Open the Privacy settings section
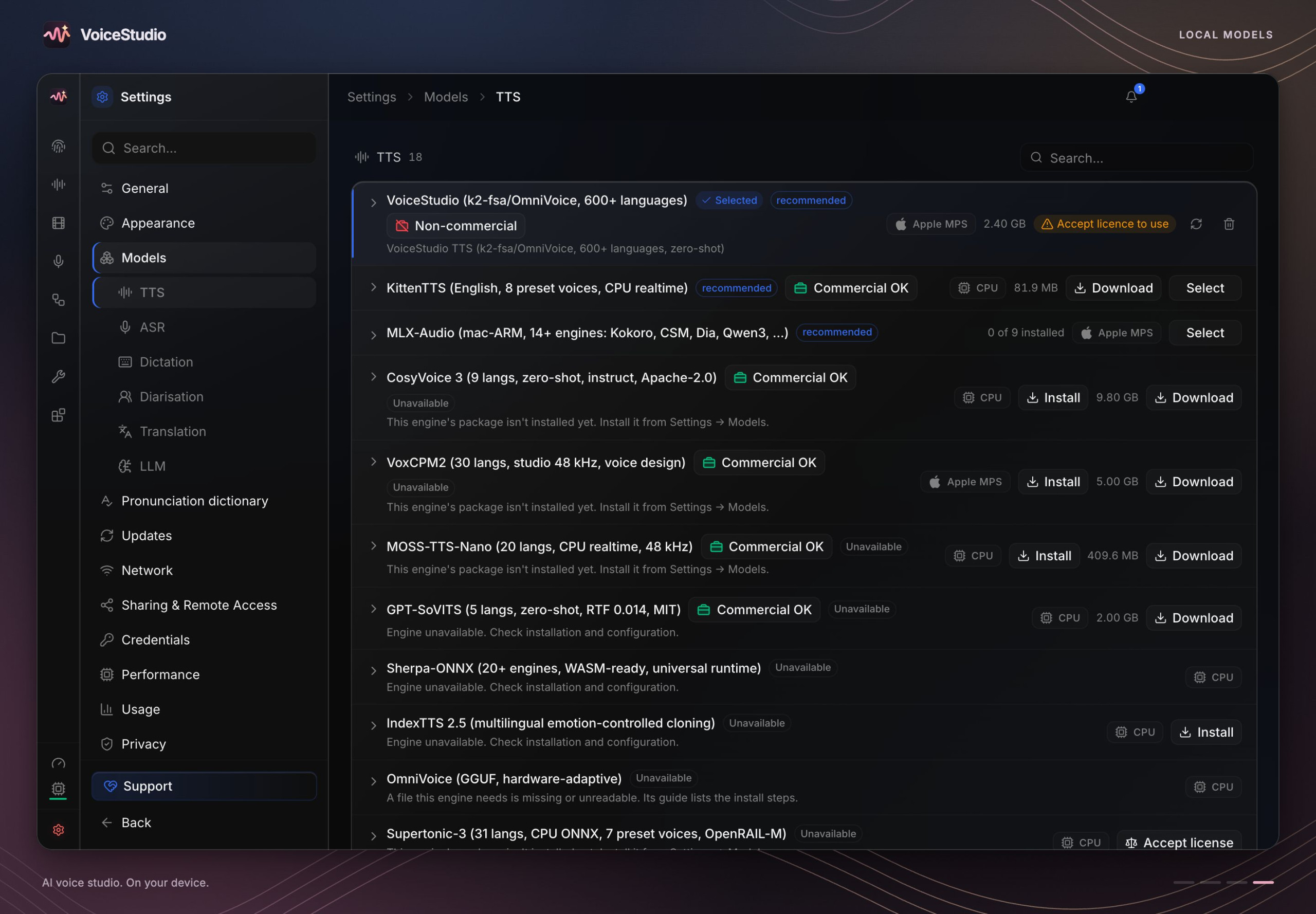Image resolution: width=1316 pixels, height=914 pixels. point(204,744)
